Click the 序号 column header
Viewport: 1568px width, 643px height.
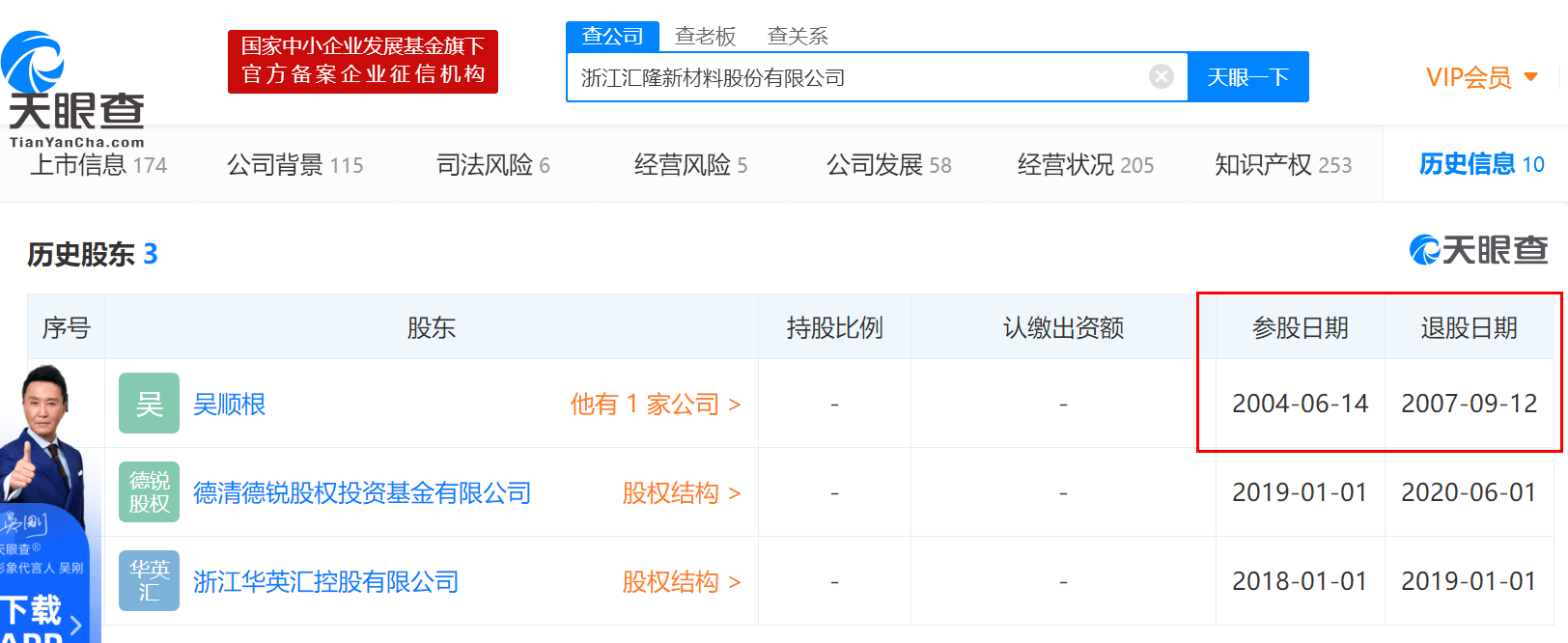pos(66,328)
